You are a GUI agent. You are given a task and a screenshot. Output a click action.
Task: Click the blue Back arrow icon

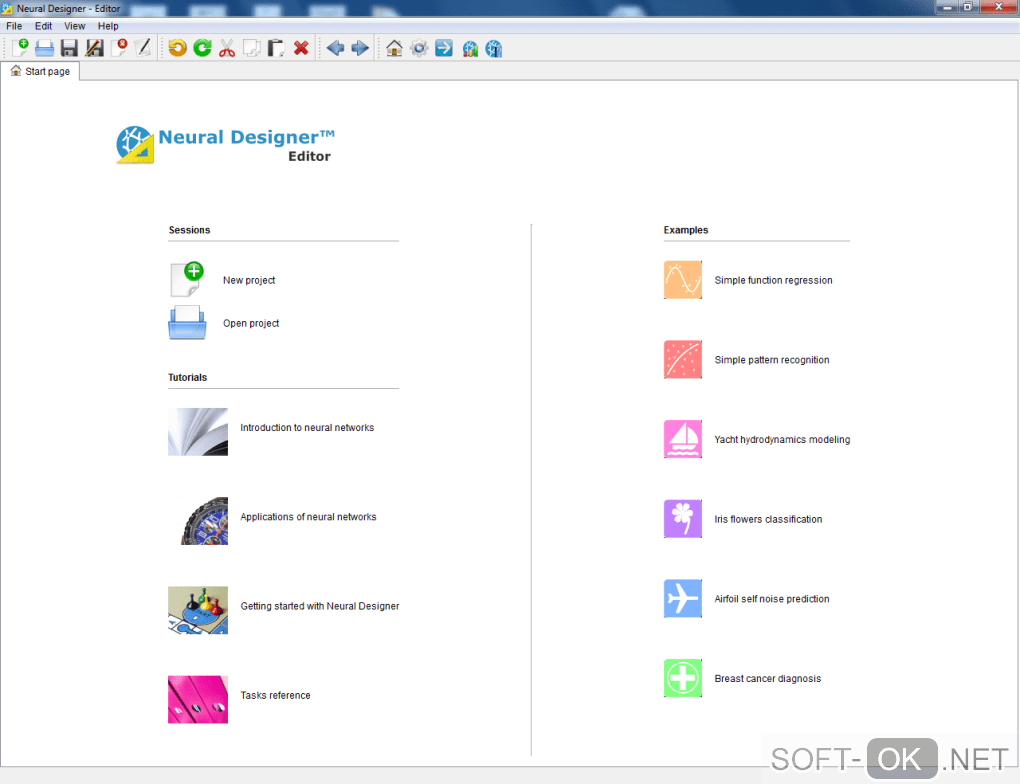click(x=335, y=48)
